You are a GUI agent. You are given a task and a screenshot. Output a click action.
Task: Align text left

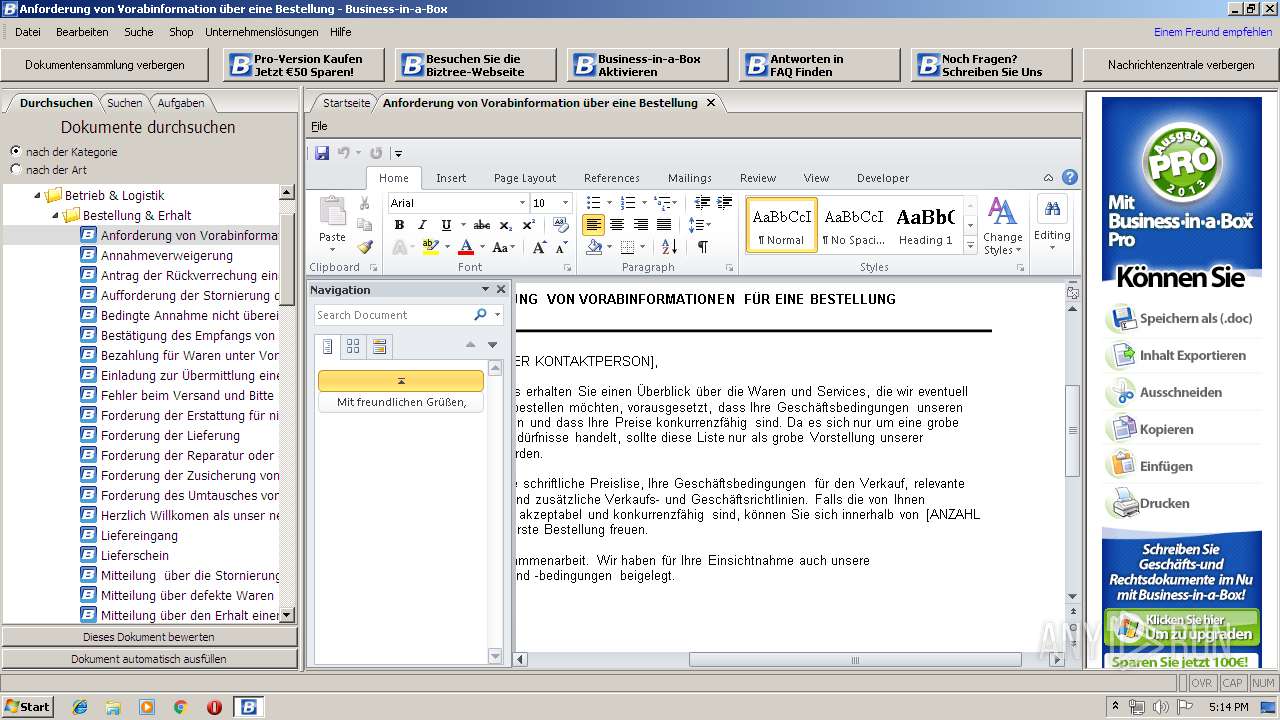593,225
